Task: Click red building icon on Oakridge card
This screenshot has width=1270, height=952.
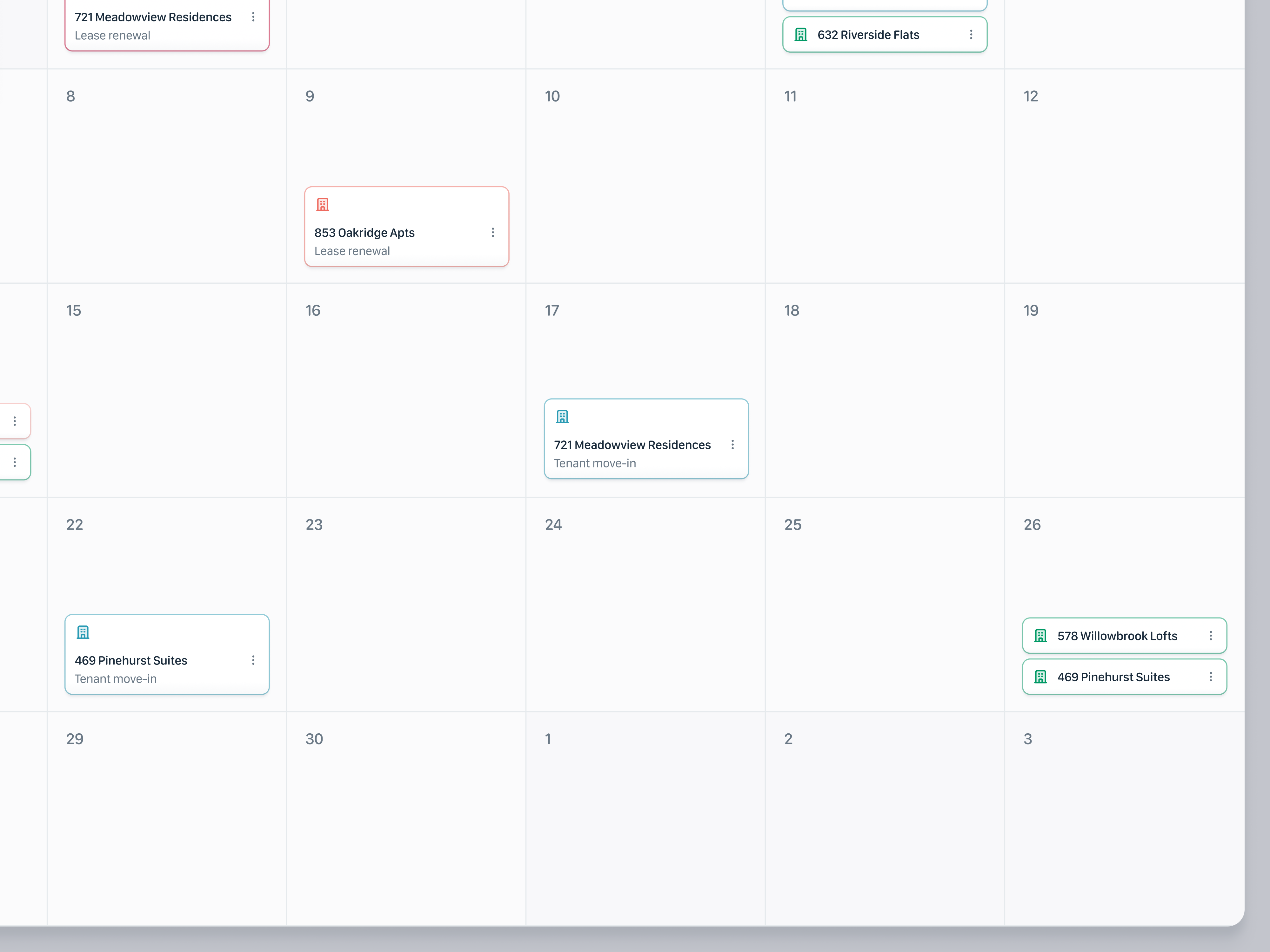Action: (323, 204)
